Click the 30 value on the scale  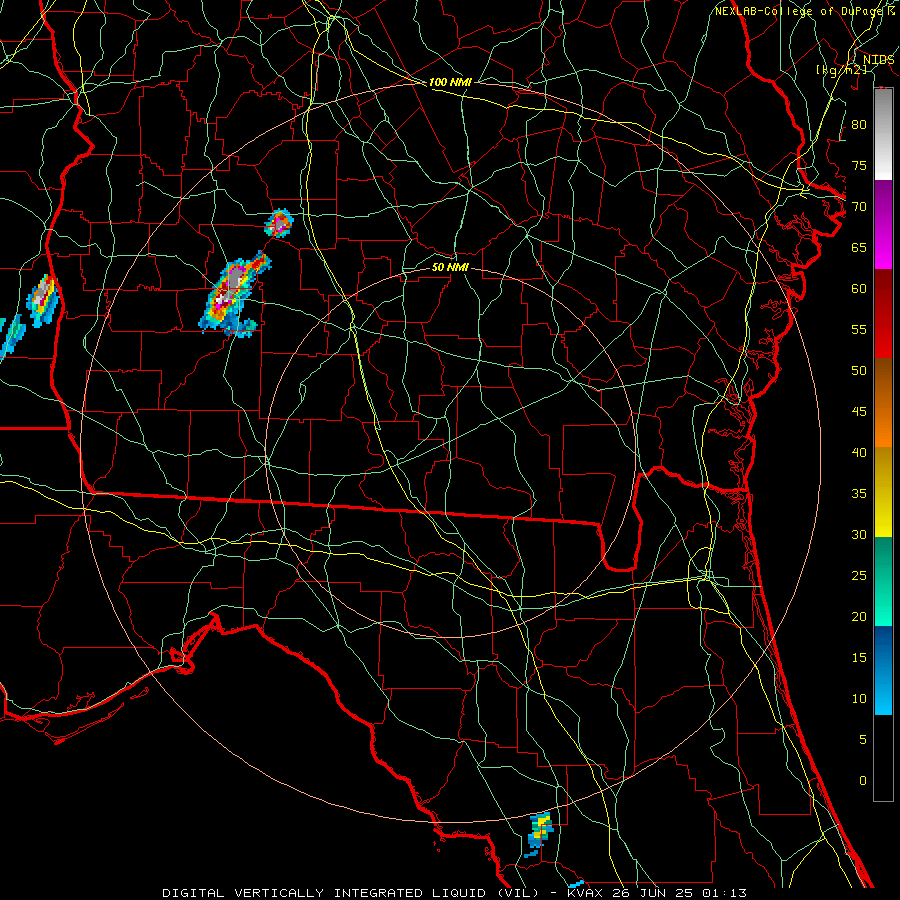tap(859, 535)
